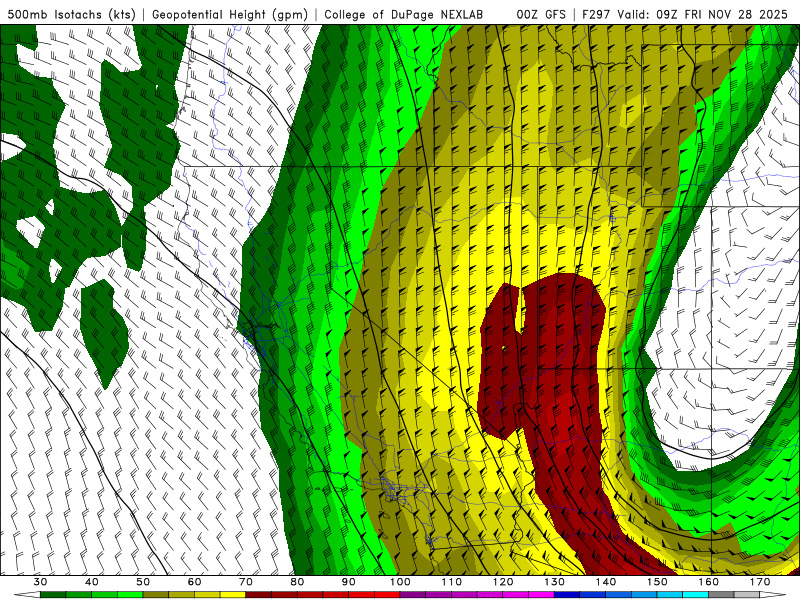Click the dark blue swatch below the 130 label

point(567,595)
